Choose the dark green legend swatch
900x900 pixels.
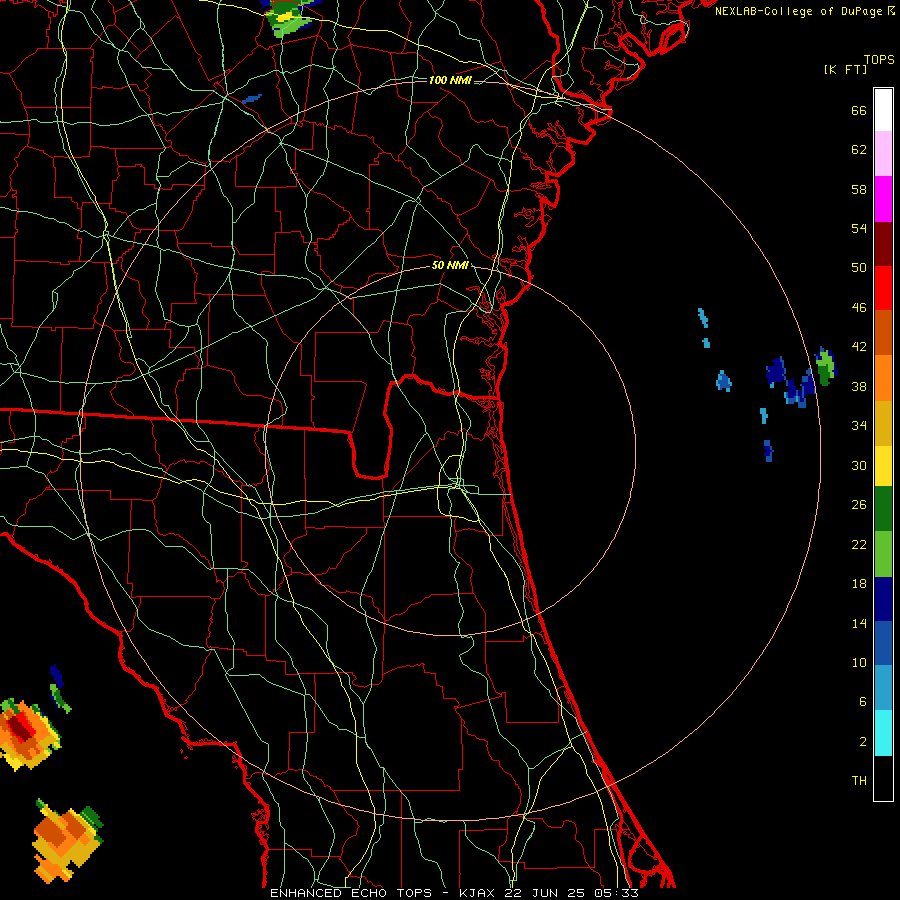pos(883,509)
